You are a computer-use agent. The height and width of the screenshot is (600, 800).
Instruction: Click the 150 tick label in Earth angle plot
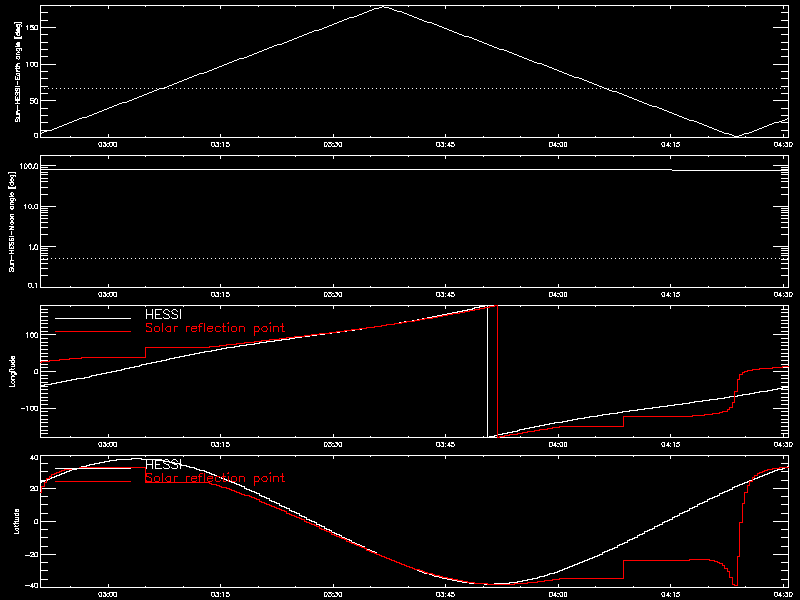click(32, 28)
